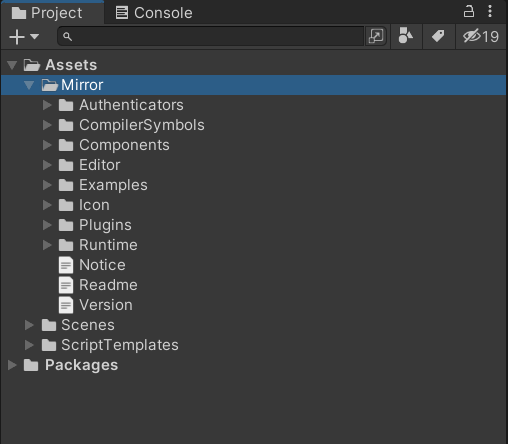The height and width of the screenshot is (444, 508).
Task: Open the three-dot panel options menu
Action: [x=490, y=11]
